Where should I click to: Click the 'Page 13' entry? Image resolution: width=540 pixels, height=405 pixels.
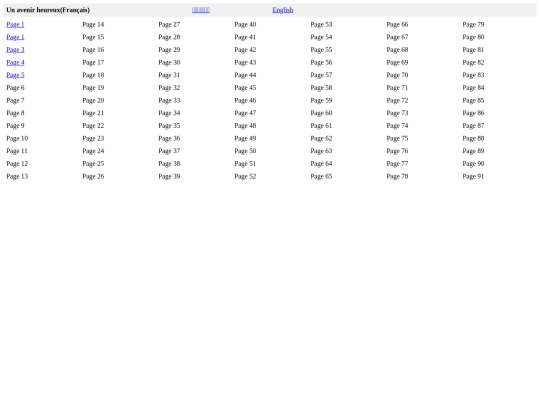[17, 176]
